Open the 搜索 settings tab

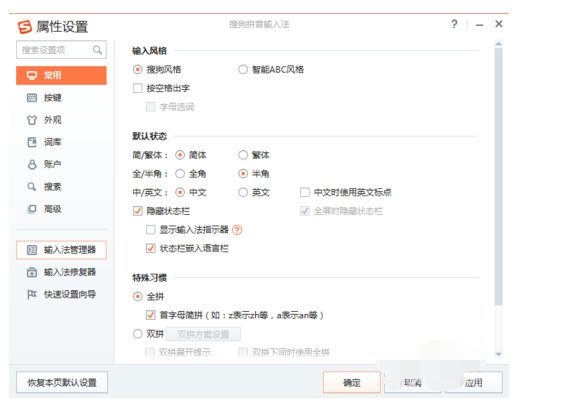coord(61,186)
